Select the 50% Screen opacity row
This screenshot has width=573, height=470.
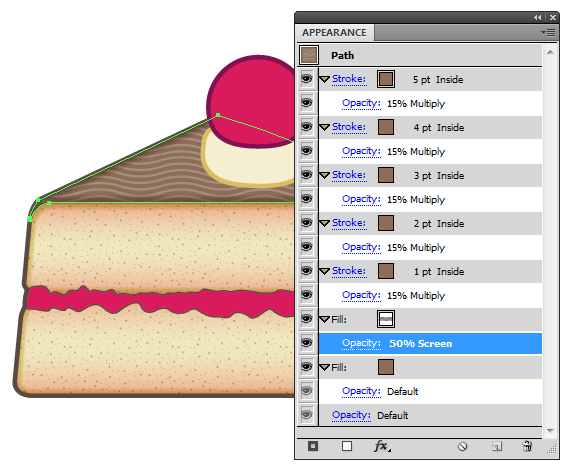tap(430, 343)
